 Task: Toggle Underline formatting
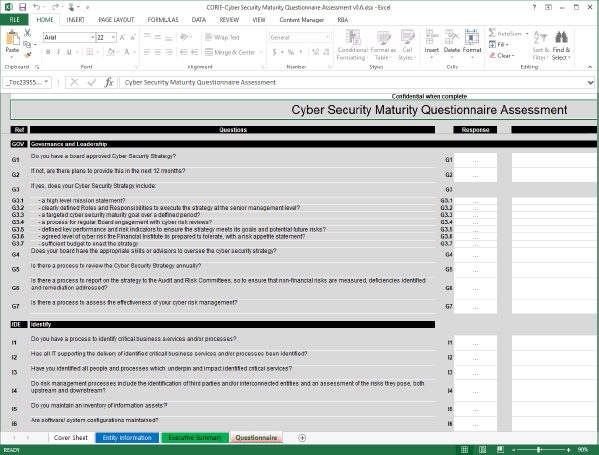click(x=69, y=52)
